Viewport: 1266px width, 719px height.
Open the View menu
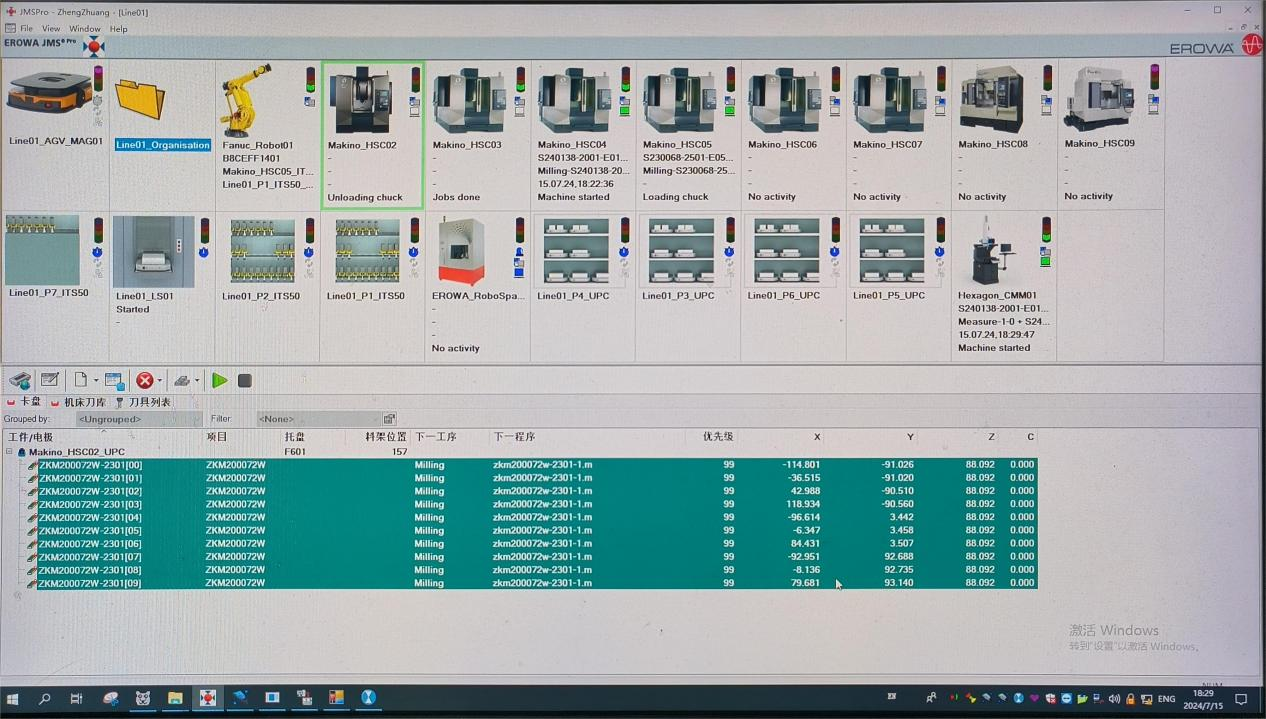pos(51,29)
